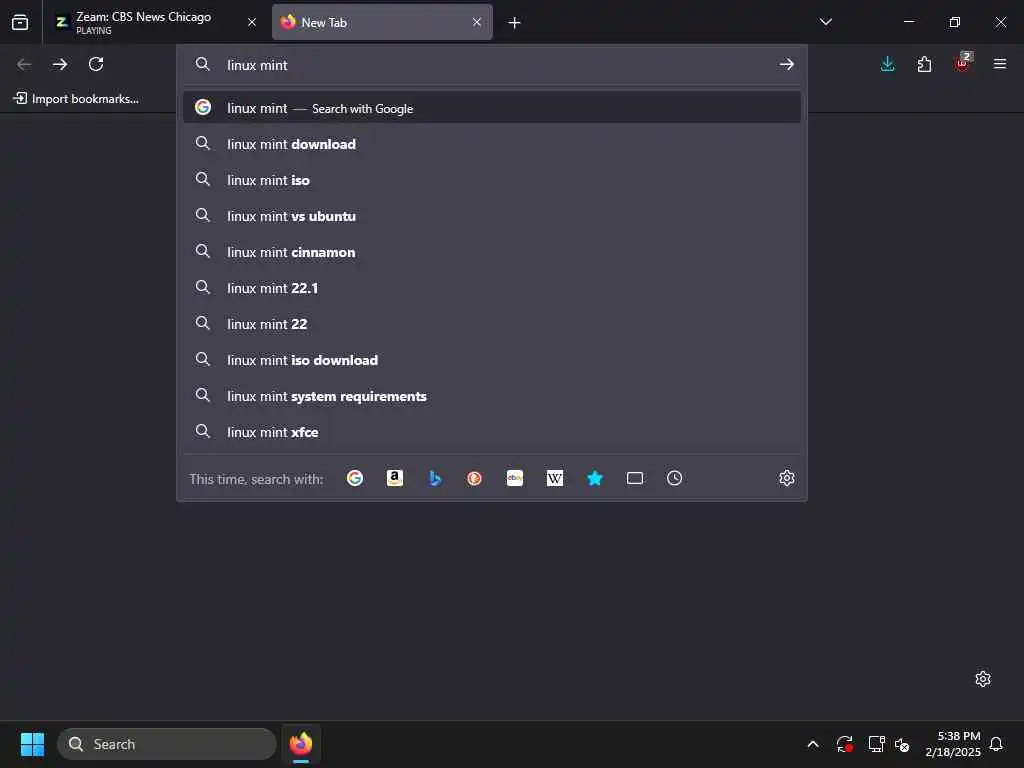
Task: Close the New Tab tab
Action: [477, 22]
